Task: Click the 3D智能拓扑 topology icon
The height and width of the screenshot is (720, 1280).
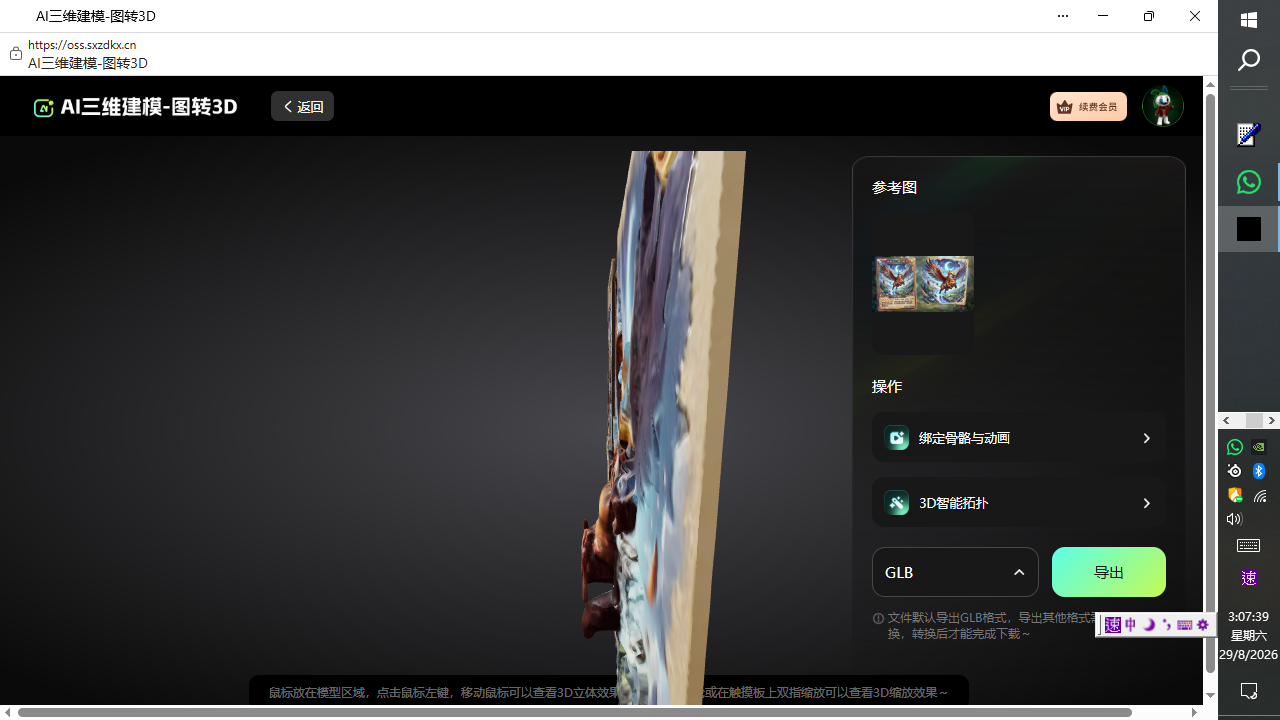Action: coord(897,503)
